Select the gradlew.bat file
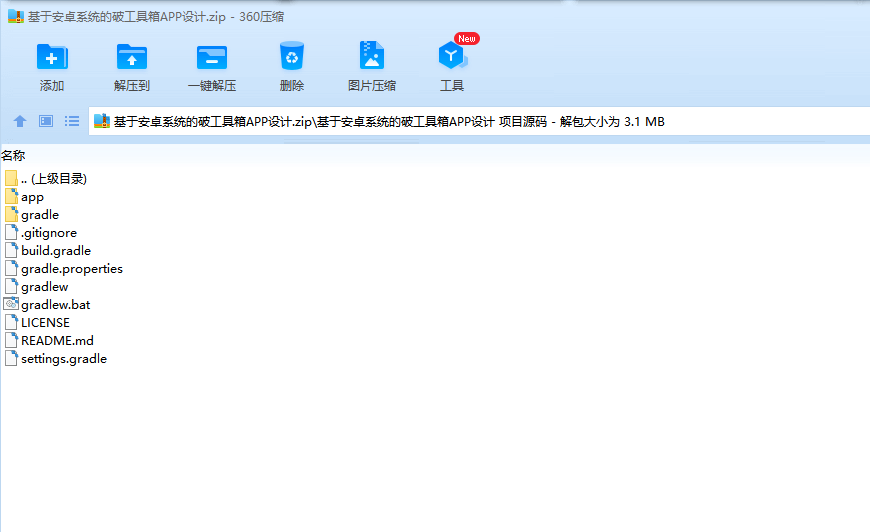870x532 pixels. [47, 305]
